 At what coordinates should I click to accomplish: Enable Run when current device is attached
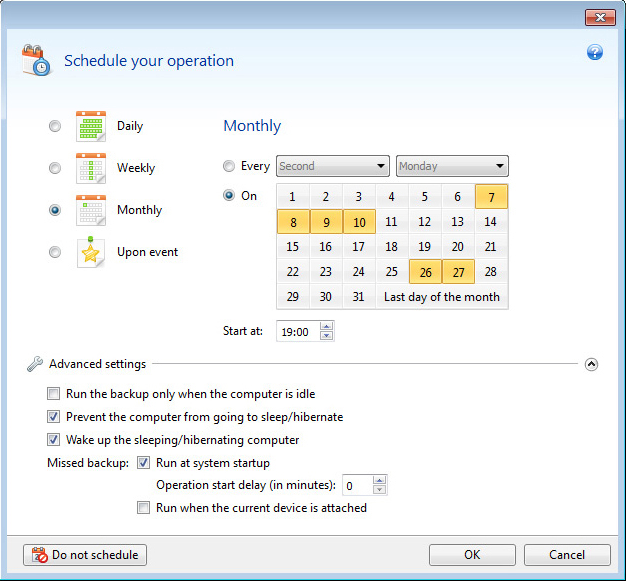(144, 508)
